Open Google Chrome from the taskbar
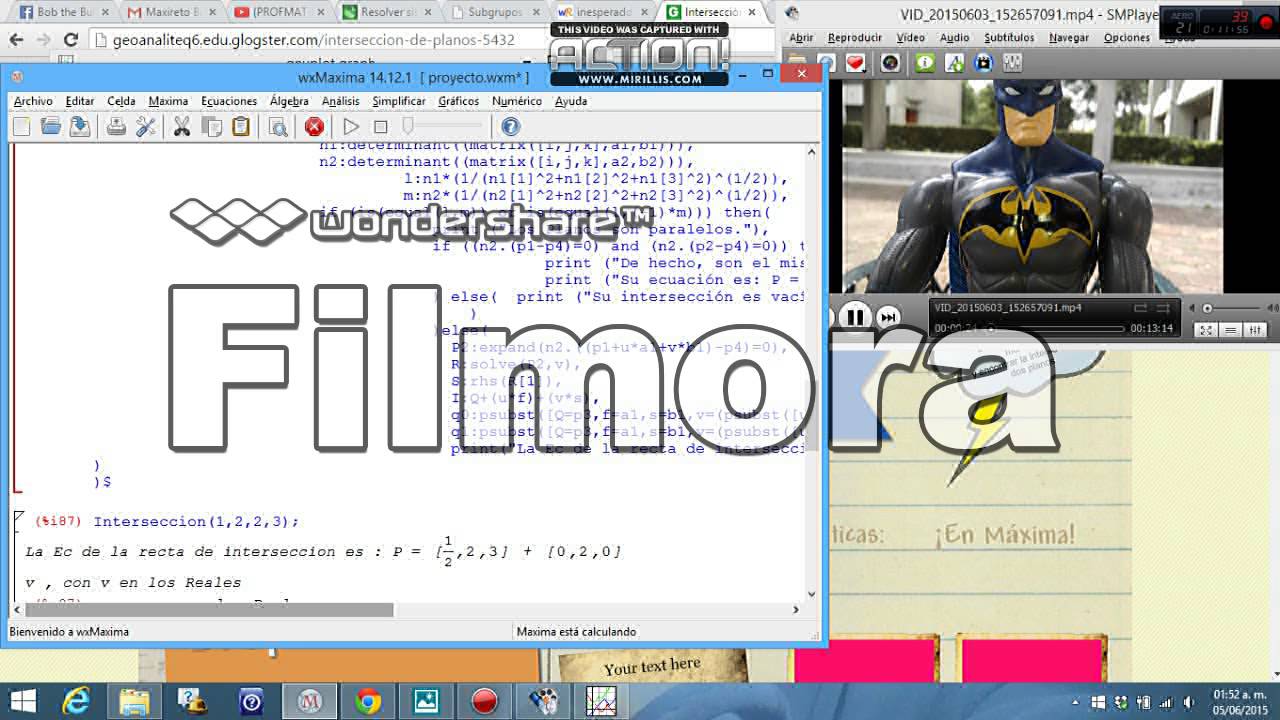The image size is (1280, 720). click(368, 701)
